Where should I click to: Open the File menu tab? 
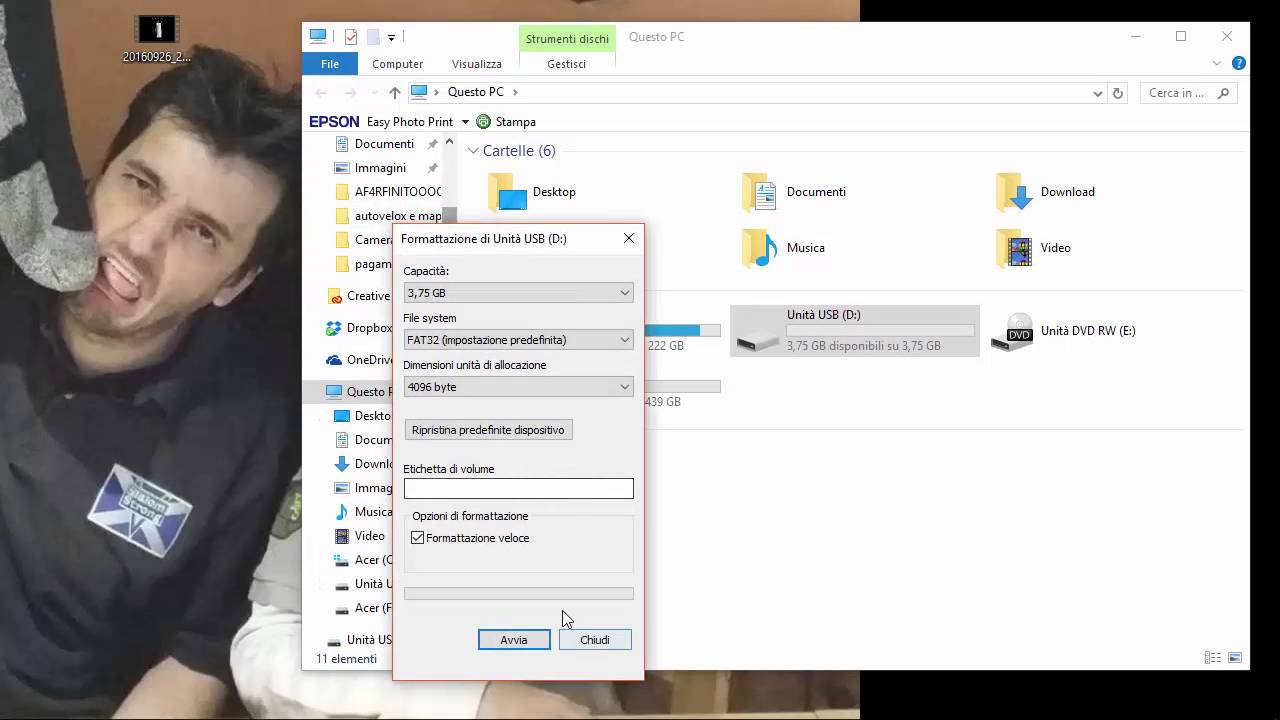tap(330, 63)
